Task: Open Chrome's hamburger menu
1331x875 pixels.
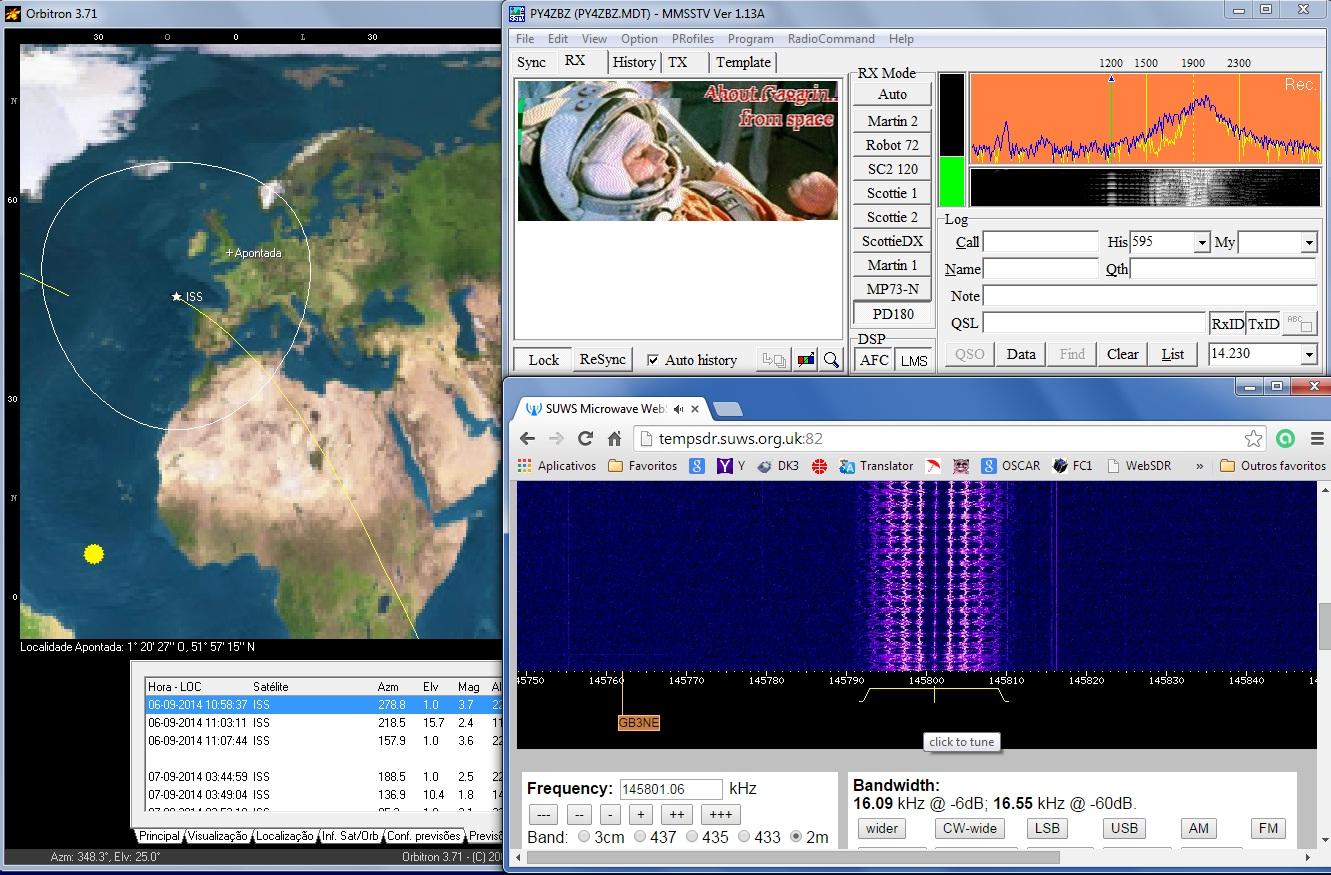Action: (1317, 438)
